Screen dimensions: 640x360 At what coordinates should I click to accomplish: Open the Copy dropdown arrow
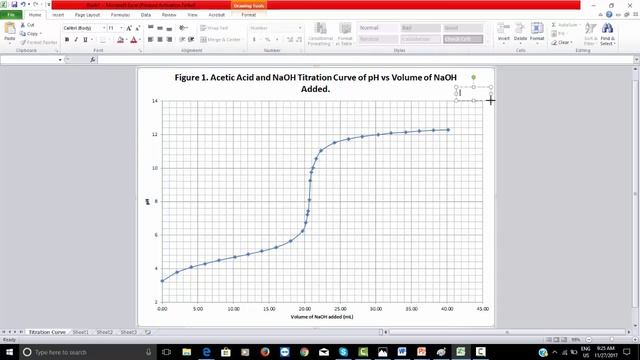tap(41, 33)
